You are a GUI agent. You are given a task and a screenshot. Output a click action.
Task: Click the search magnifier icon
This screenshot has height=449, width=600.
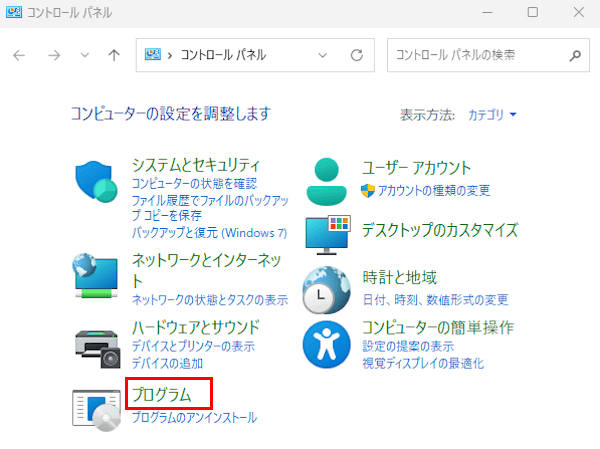click(575, 56)
